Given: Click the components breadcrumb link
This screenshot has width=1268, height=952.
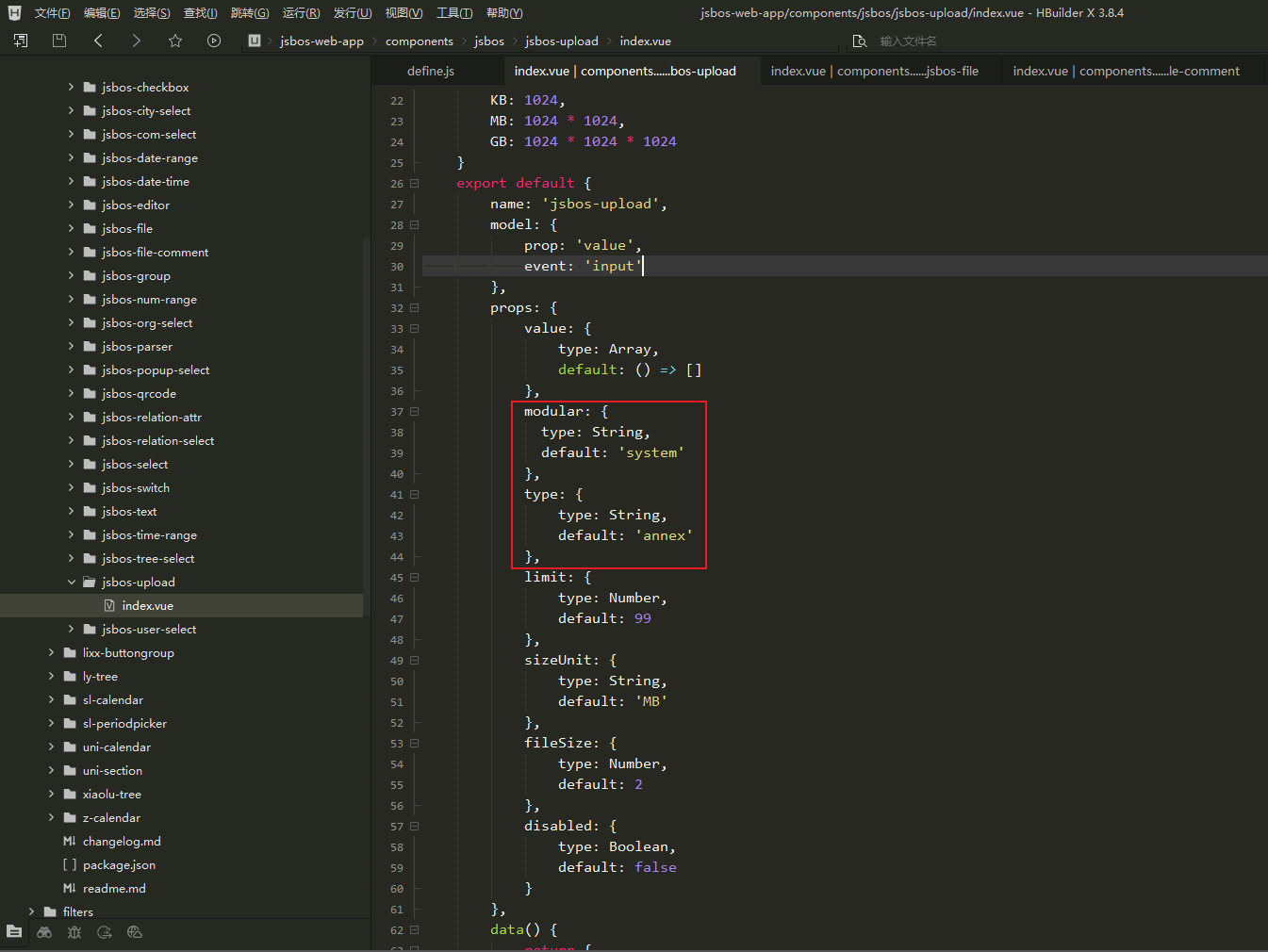Looking at the screenshot, I should [x=419, y=41].
